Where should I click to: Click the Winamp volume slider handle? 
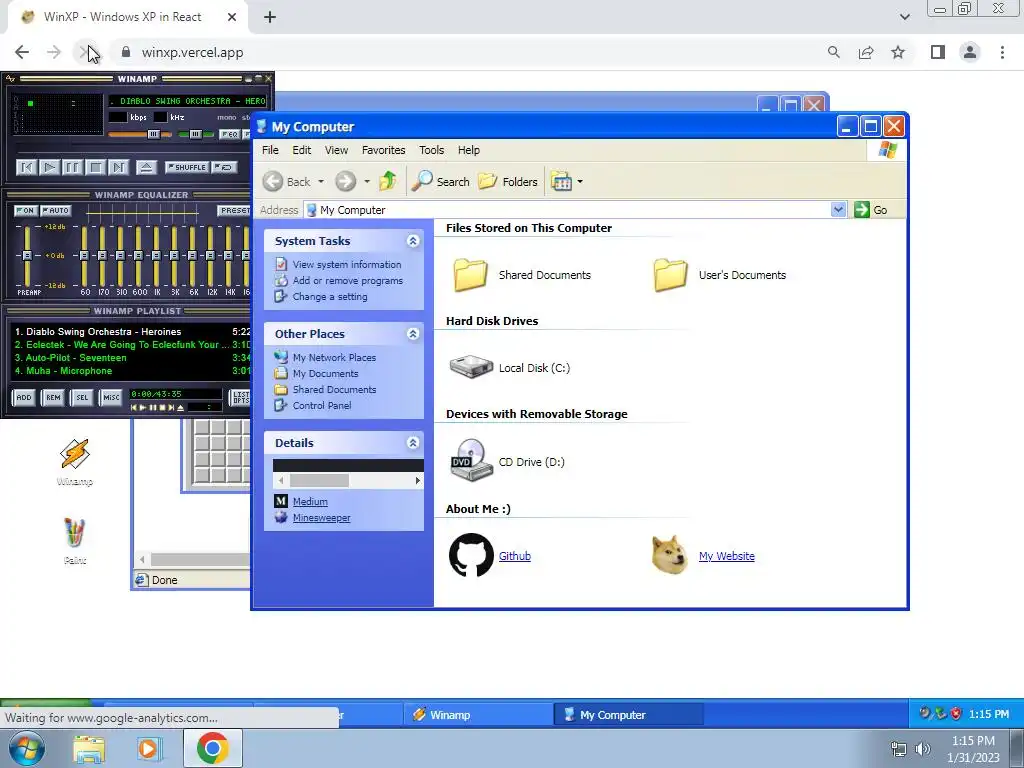point(153,134)
